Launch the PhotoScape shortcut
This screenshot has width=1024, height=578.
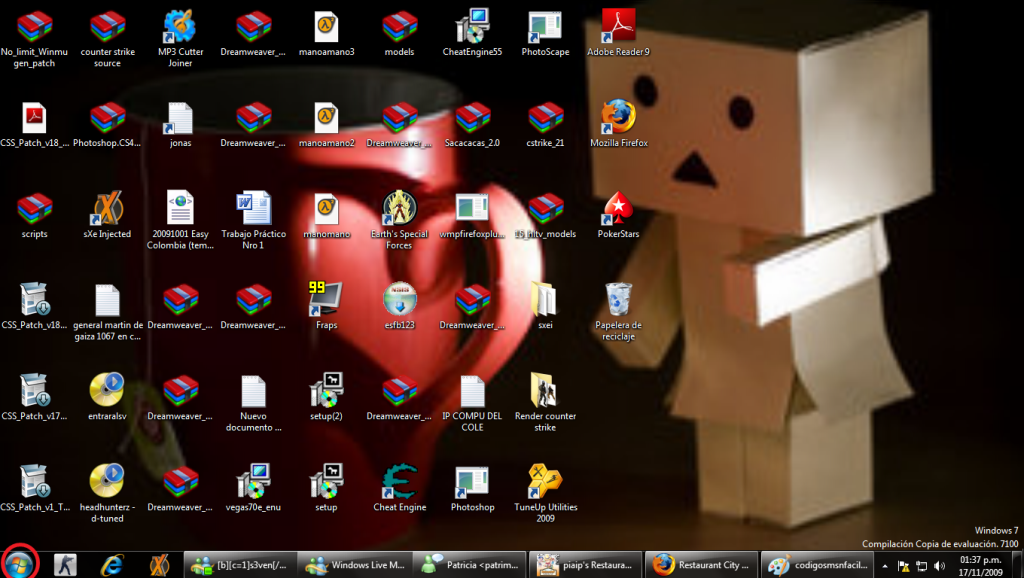click(x=545, y=27)
